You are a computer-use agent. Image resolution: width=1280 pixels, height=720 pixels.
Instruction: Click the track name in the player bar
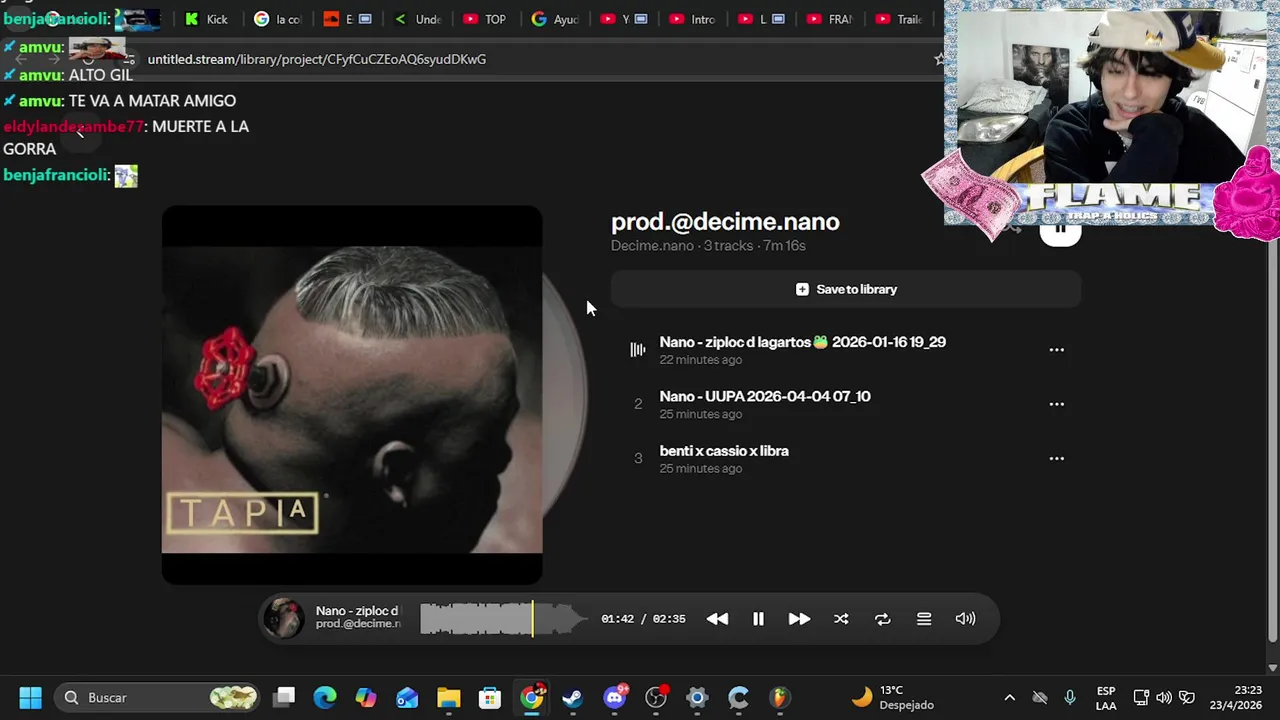click(x=357, y=611)
